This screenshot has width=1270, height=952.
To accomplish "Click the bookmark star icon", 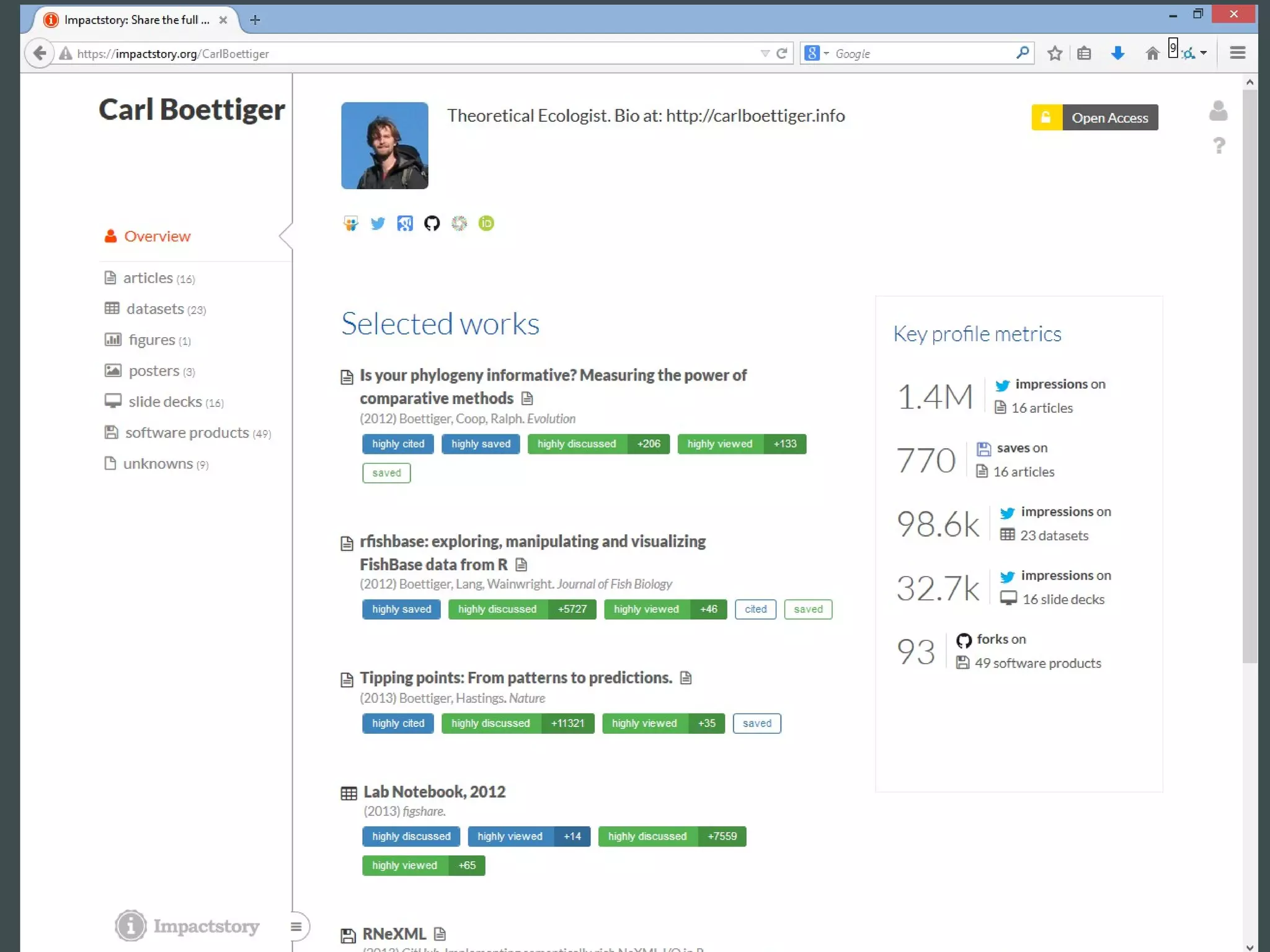I will pos(1055,53).
